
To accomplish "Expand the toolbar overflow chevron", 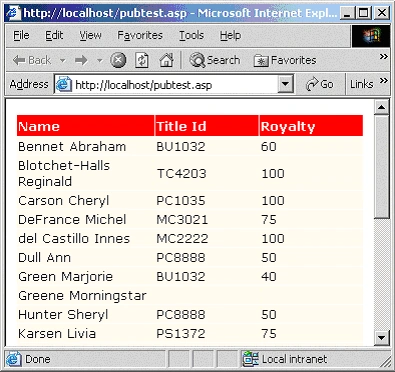I will (x=384, y=57).
